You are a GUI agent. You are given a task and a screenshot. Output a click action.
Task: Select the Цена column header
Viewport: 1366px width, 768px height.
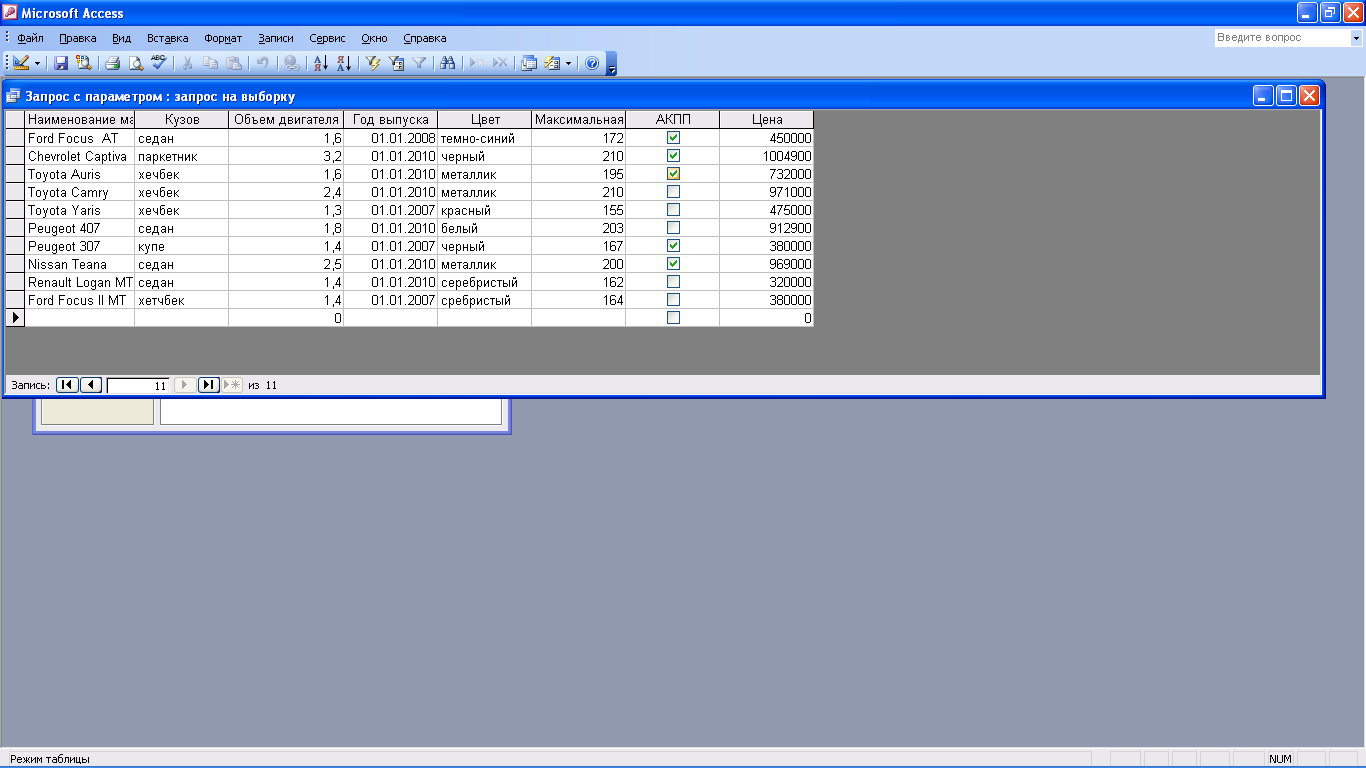[x=767, y=120]
